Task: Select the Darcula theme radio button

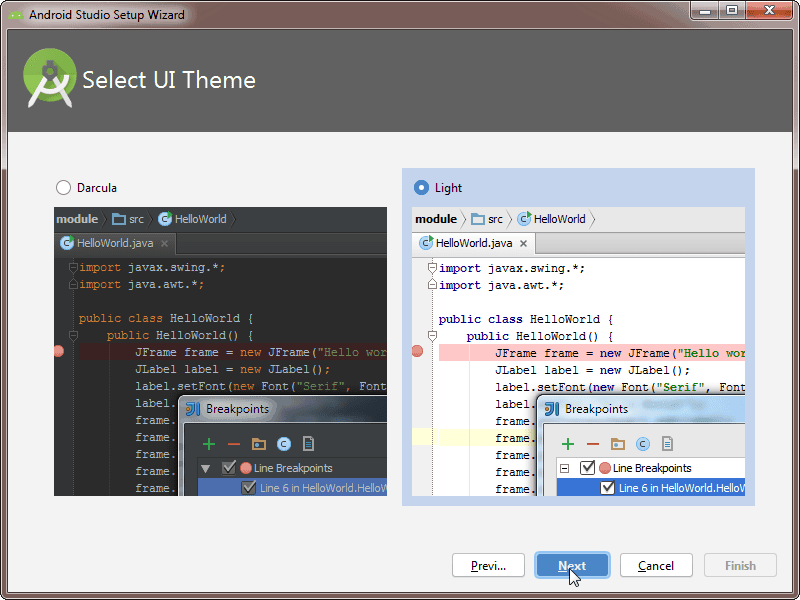Action: coord(63,188)
